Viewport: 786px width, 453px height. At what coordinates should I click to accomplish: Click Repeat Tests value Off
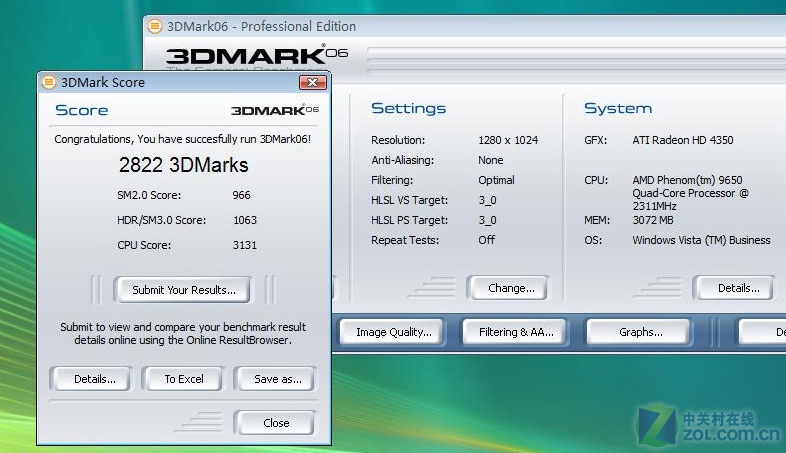point(486,240)
